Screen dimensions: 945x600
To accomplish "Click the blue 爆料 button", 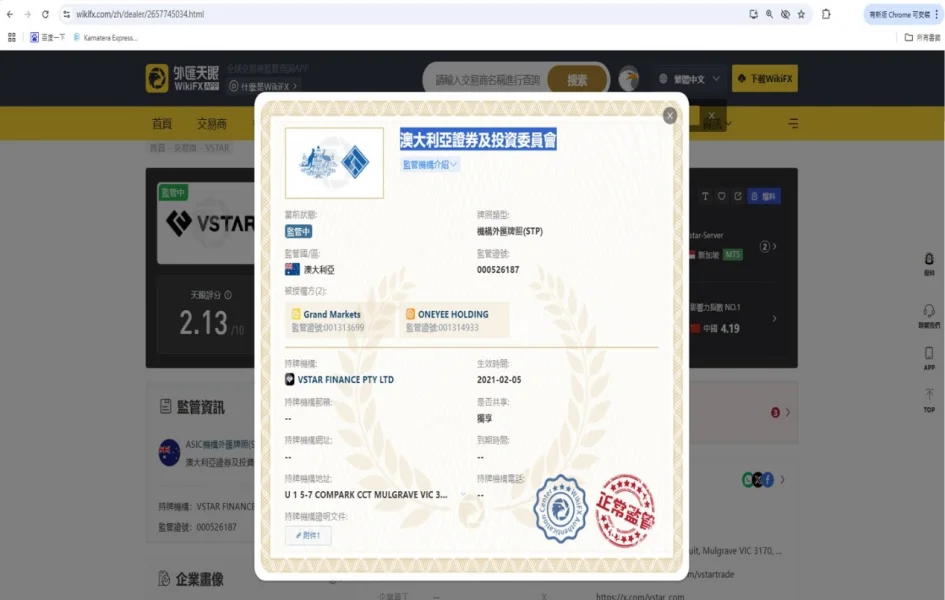I will 764,196.
